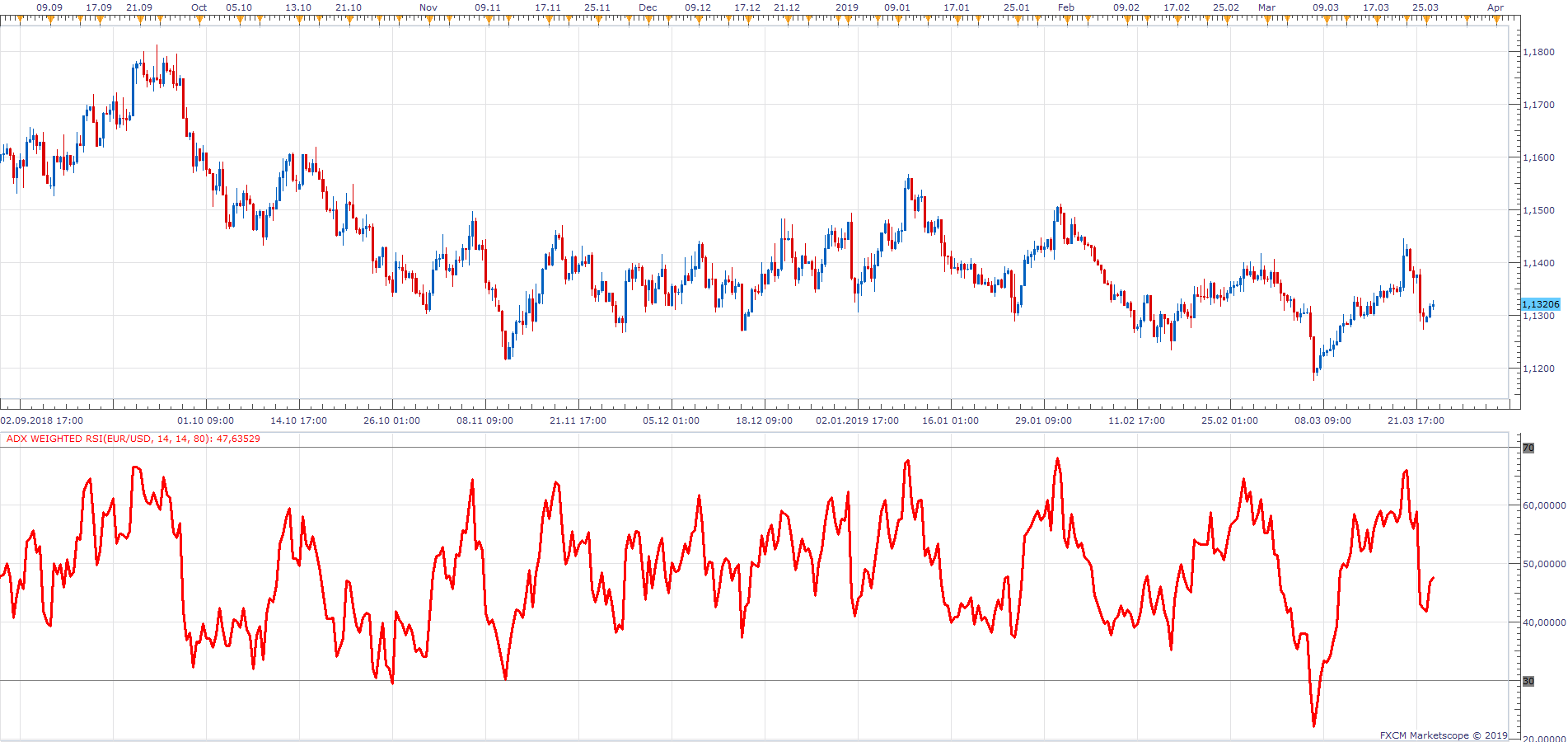Click the 08.03 09:00 timestamp
1568x742 pixels.
[x=1323, y=420]
